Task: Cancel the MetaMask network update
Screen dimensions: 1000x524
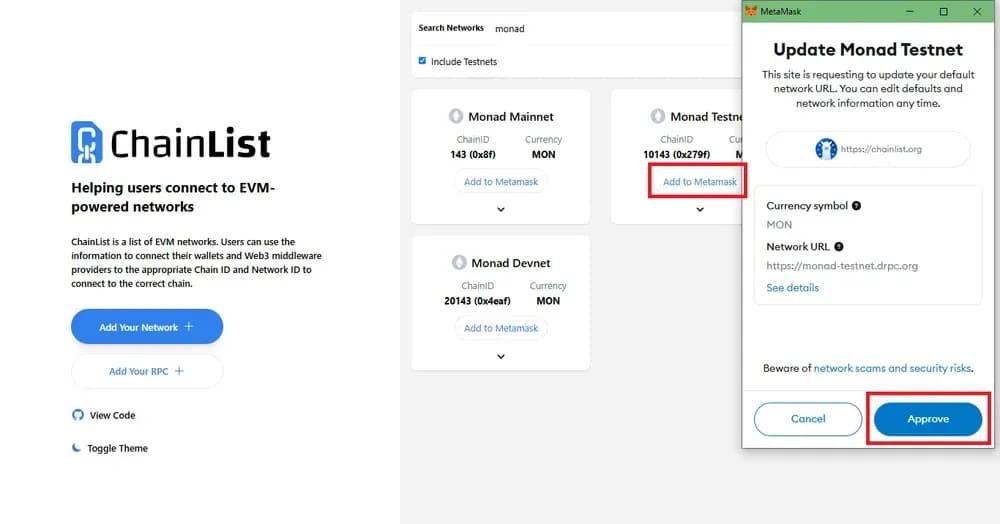Action: (x=808, y=419)
